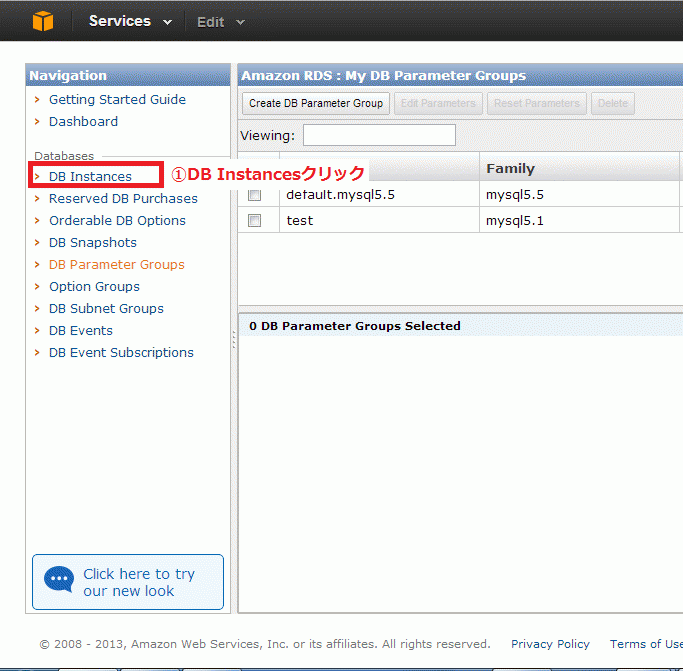Go to DB Subnet Groups
The width and height of the screenshot is (683, 671).
point(106,308)
